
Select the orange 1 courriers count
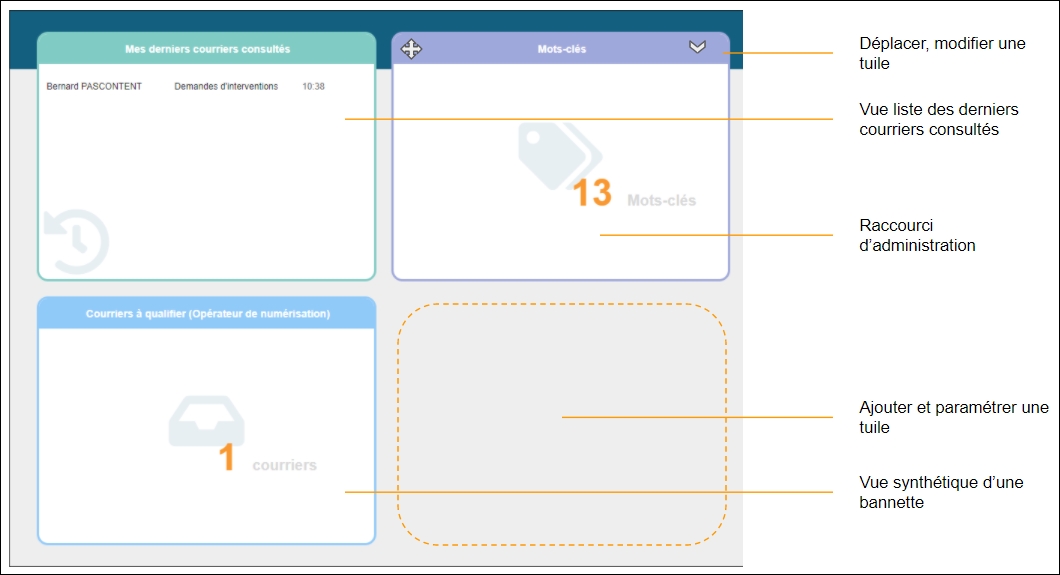(227, 458)
